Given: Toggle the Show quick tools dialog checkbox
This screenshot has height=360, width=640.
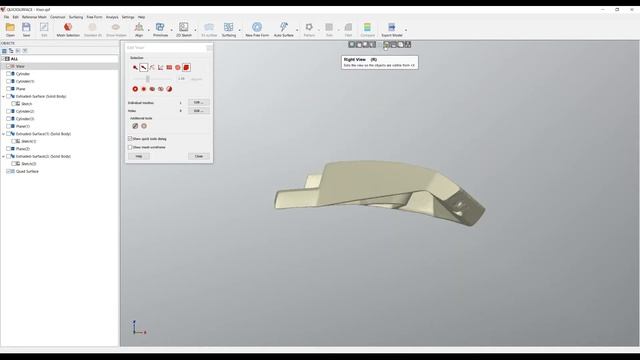Looking at the screenshot, I should [130, 139].
